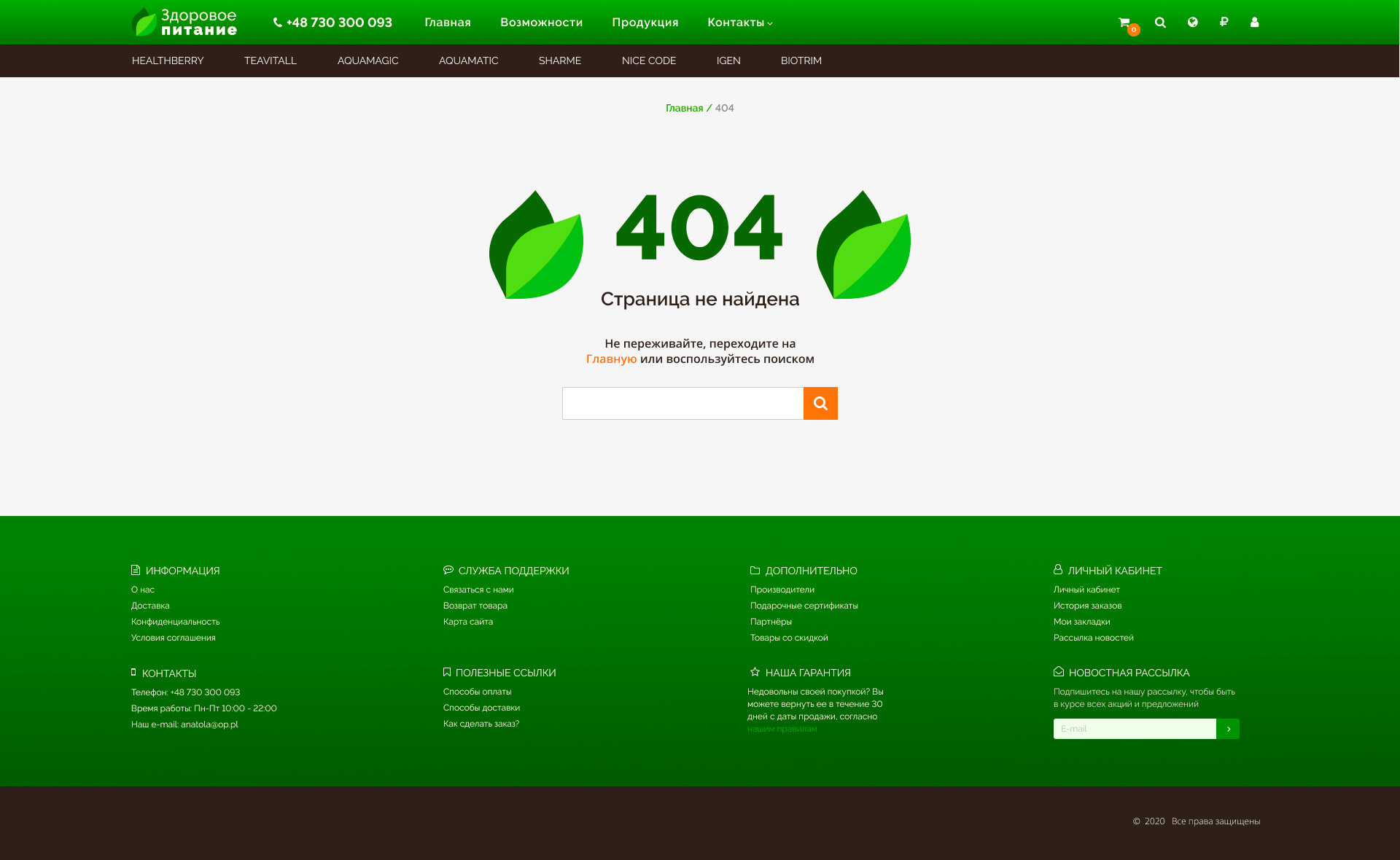Select the BIOTRIM category tab

click(801, 60)
